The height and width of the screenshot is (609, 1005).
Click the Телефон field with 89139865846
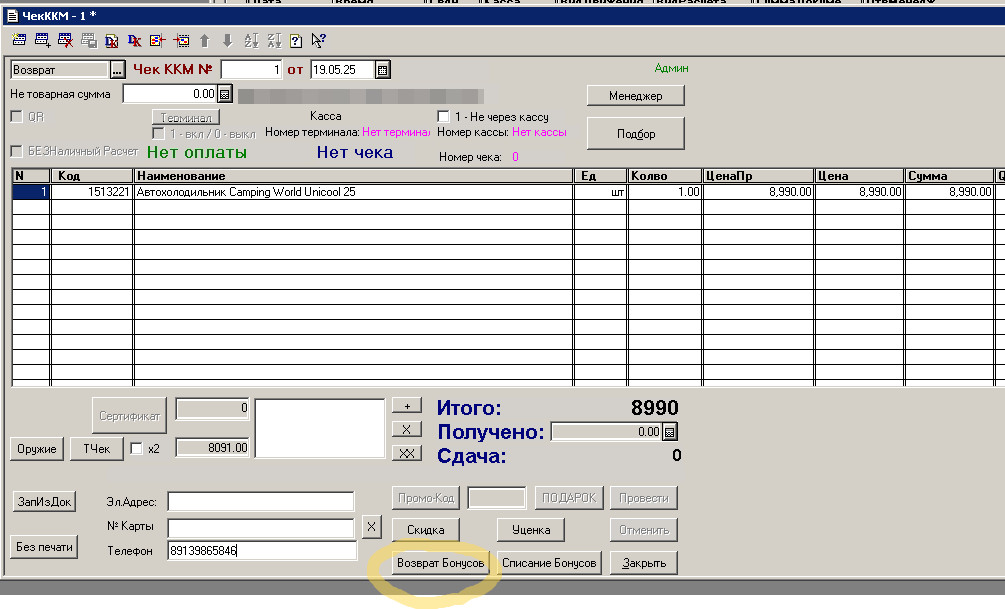point(262,551)
